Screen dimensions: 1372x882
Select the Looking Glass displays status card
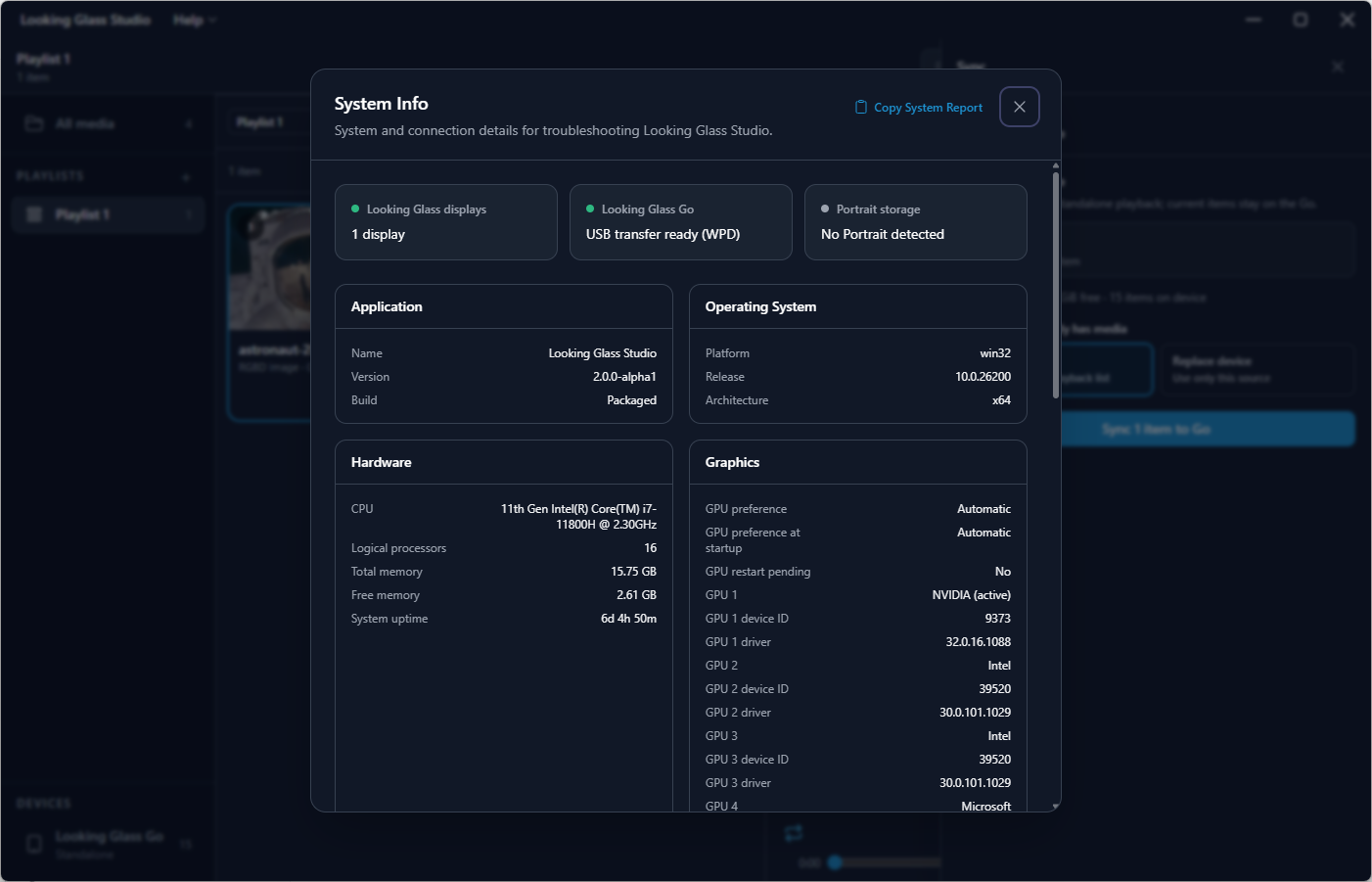tap(446, 222)
